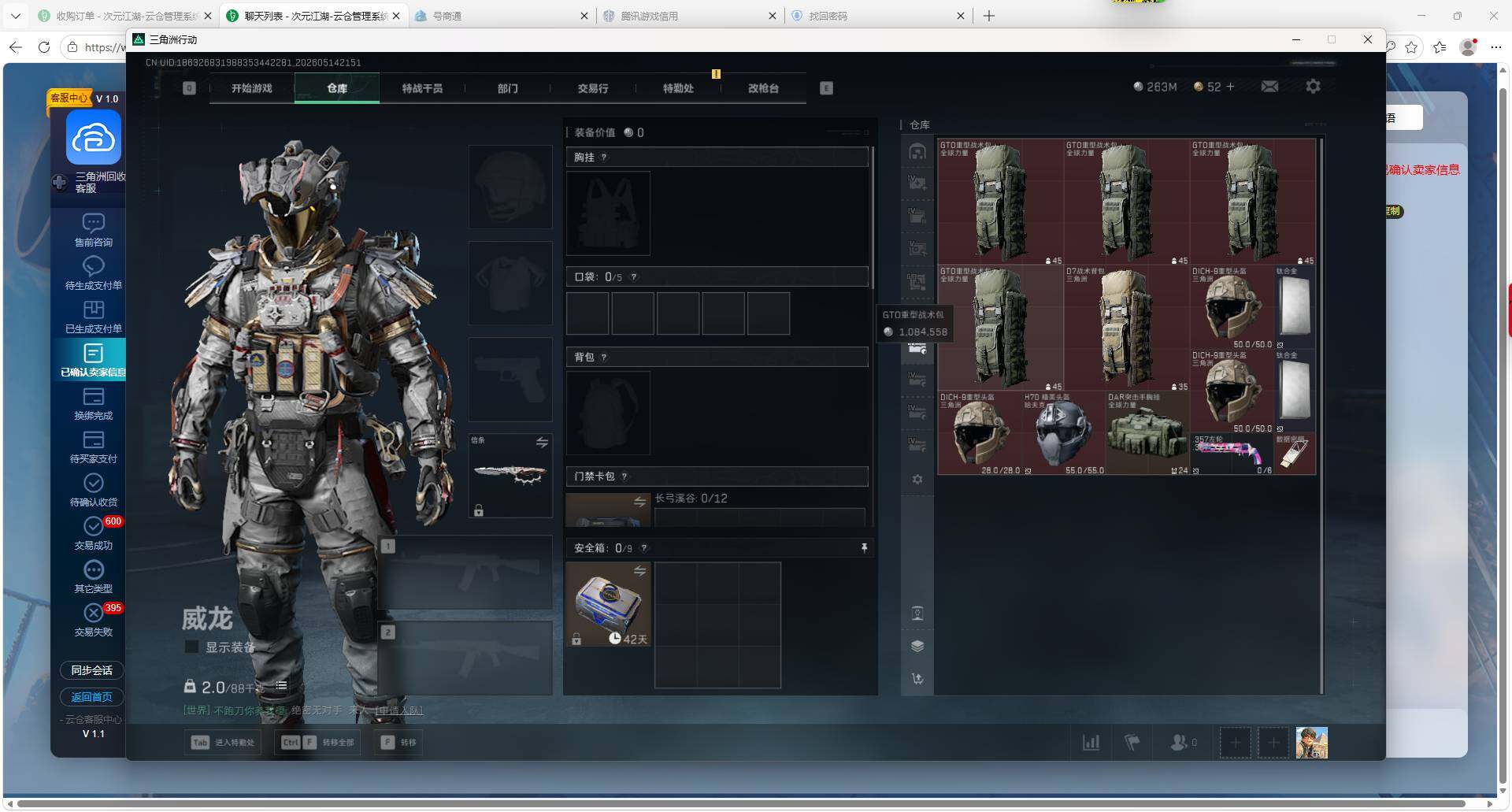Open 交易成功 in the sidebar

pyautogui.click(x=93, y=533)
